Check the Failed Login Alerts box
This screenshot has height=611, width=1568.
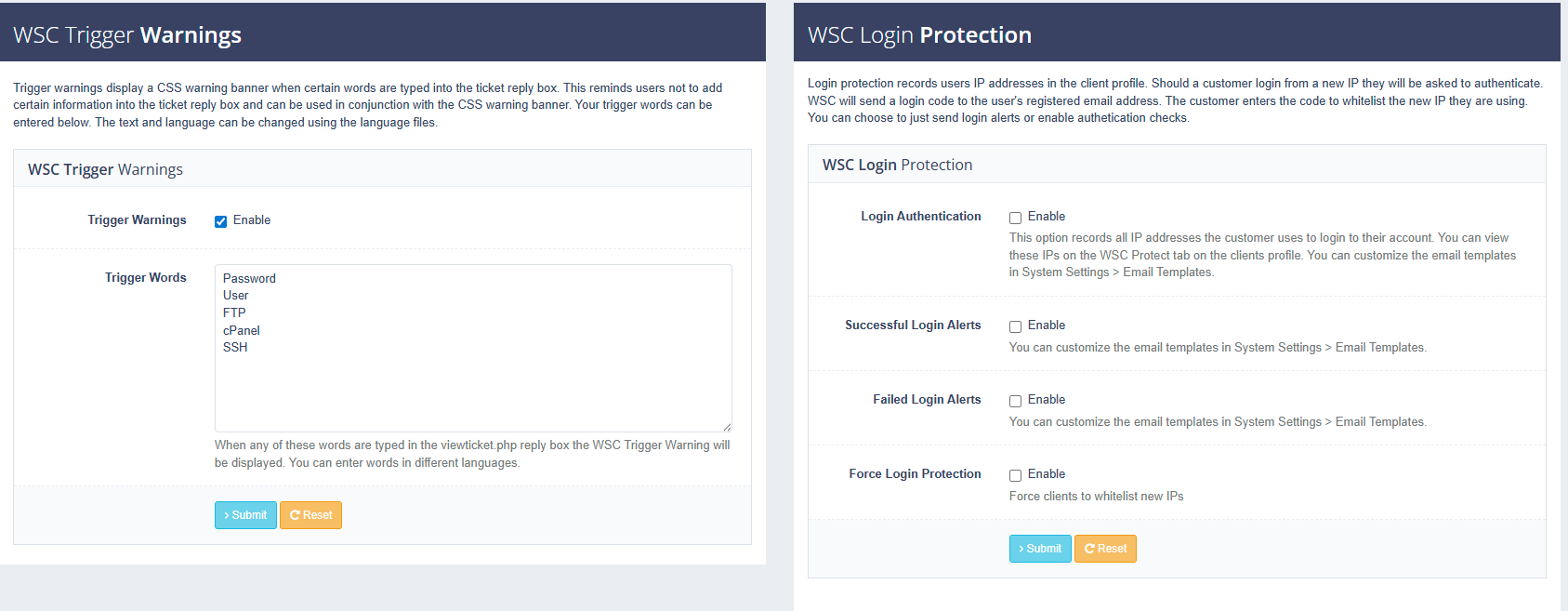tap(1015, 401)
